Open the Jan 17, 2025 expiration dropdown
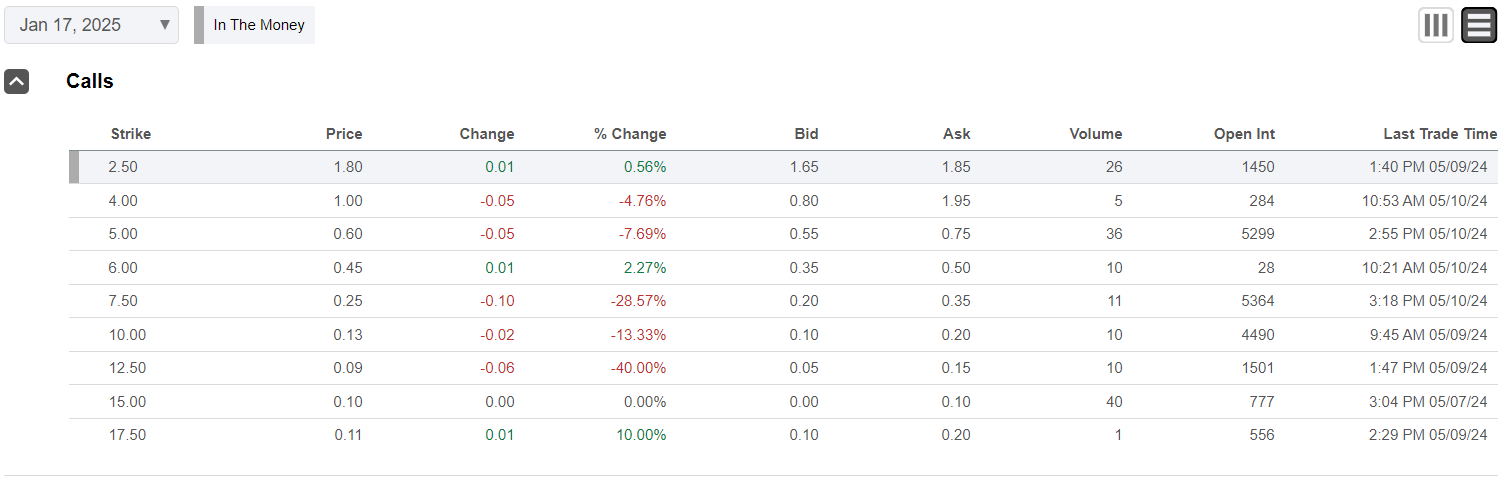Image resolution: width=1501 pixels, height=481 pixels. [x=91, y=25]
